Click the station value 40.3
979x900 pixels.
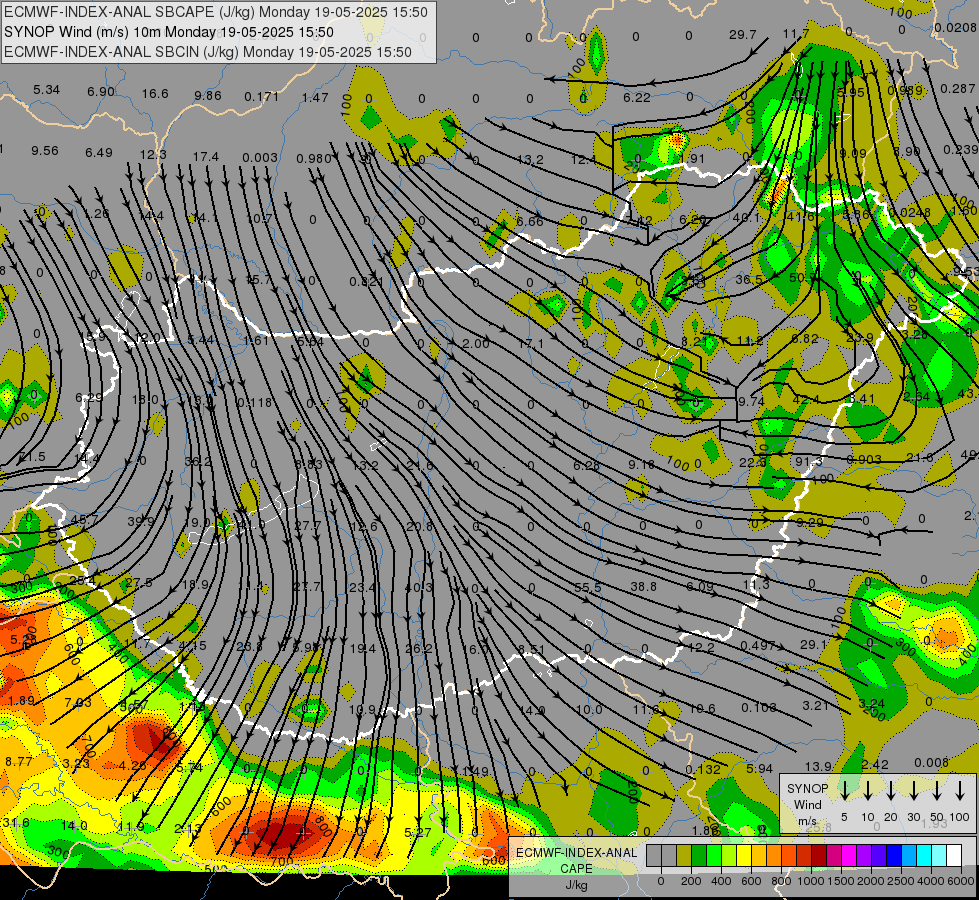click(x=418, y=588)
